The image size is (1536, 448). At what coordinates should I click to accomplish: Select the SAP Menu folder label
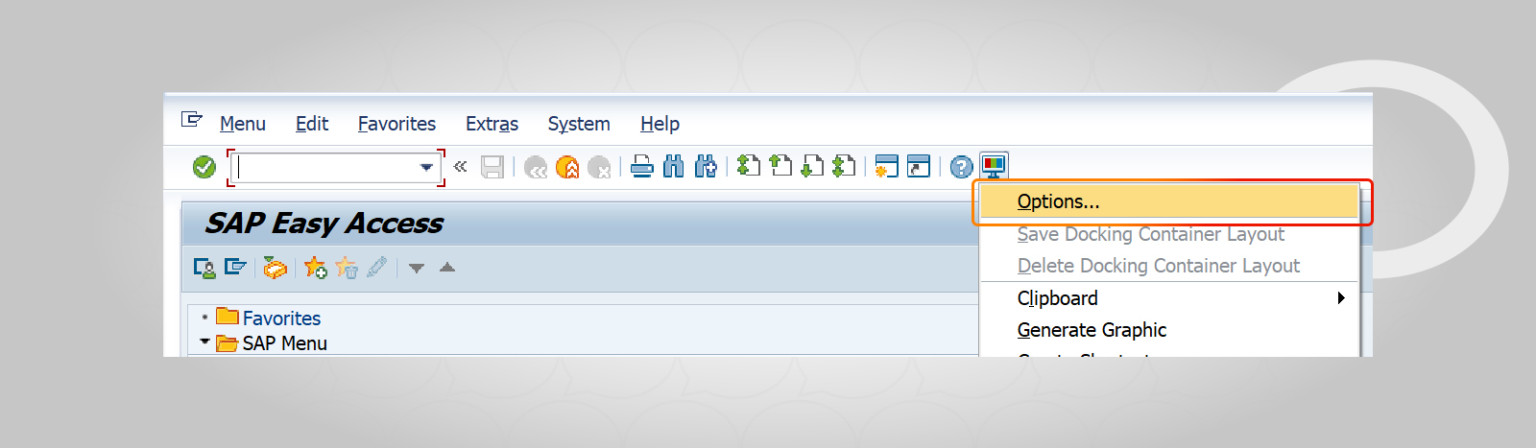tap(285, 343)
